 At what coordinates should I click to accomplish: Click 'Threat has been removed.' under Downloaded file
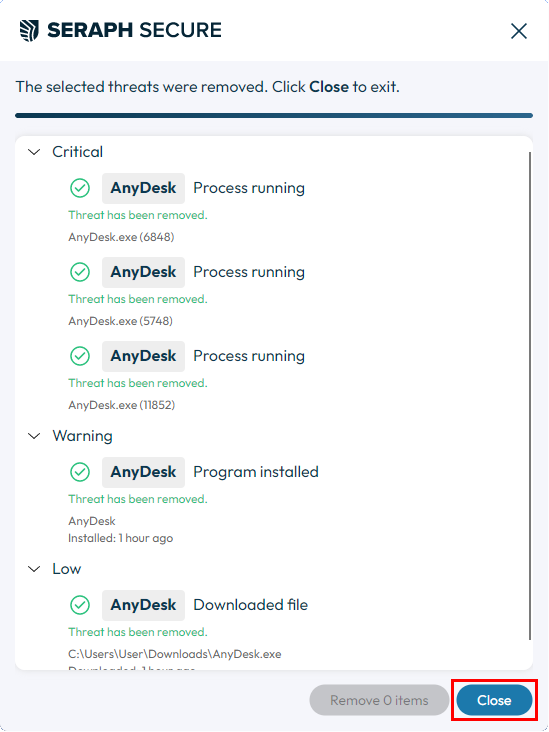point(138,632)
